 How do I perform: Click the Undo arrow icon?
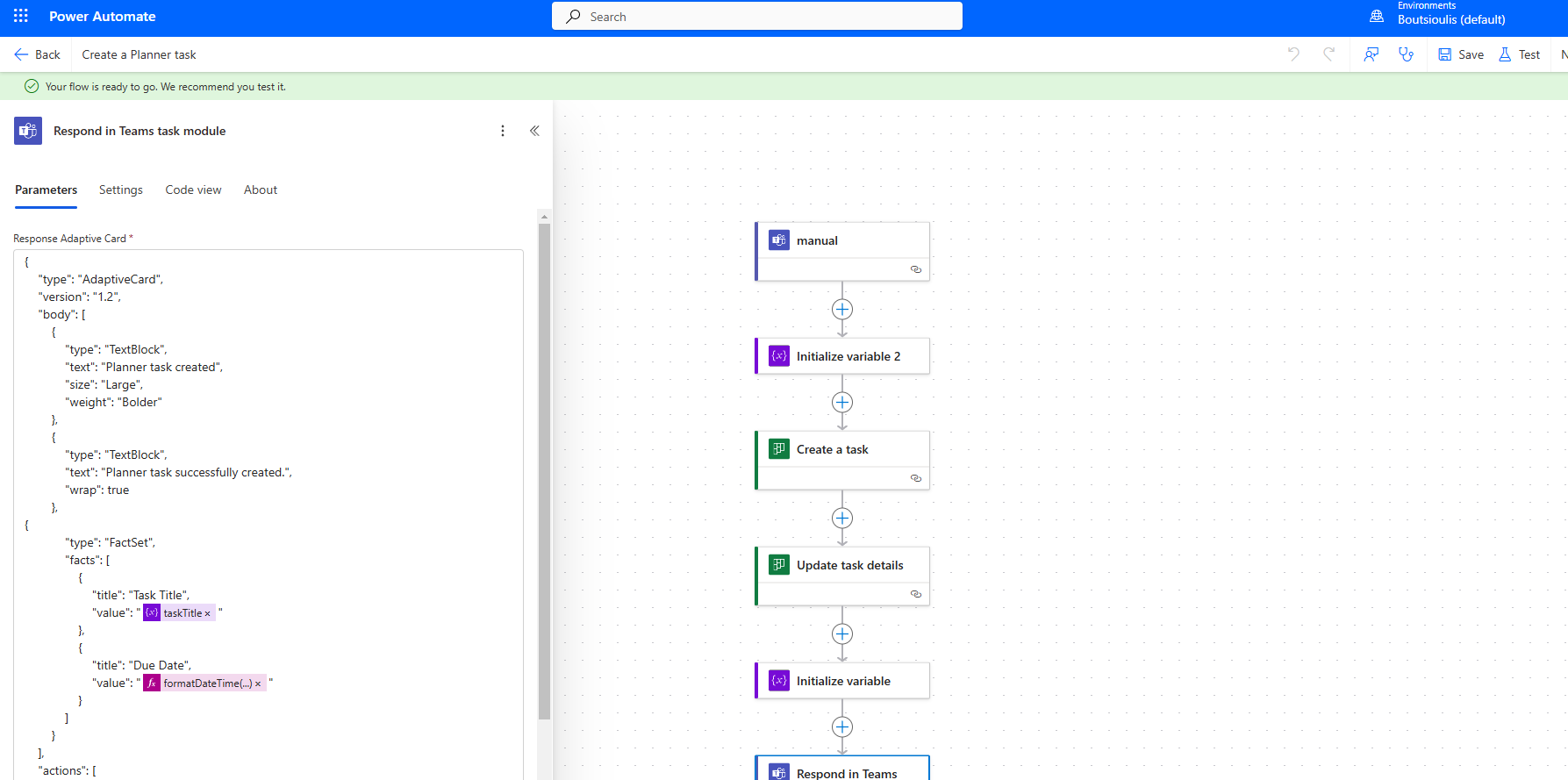point(1293,54)
